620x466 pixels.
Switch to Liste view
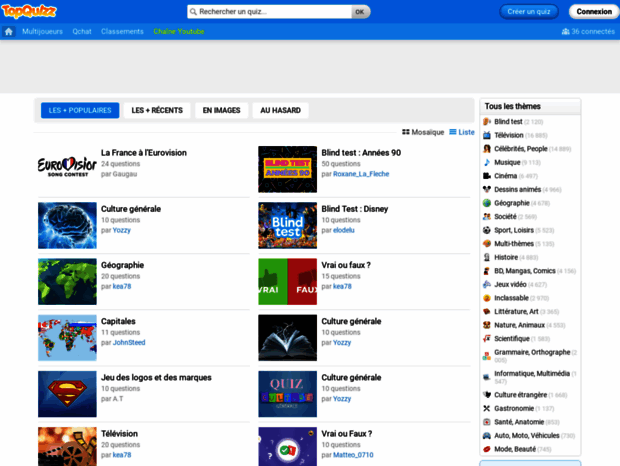[x=461, y=132]
